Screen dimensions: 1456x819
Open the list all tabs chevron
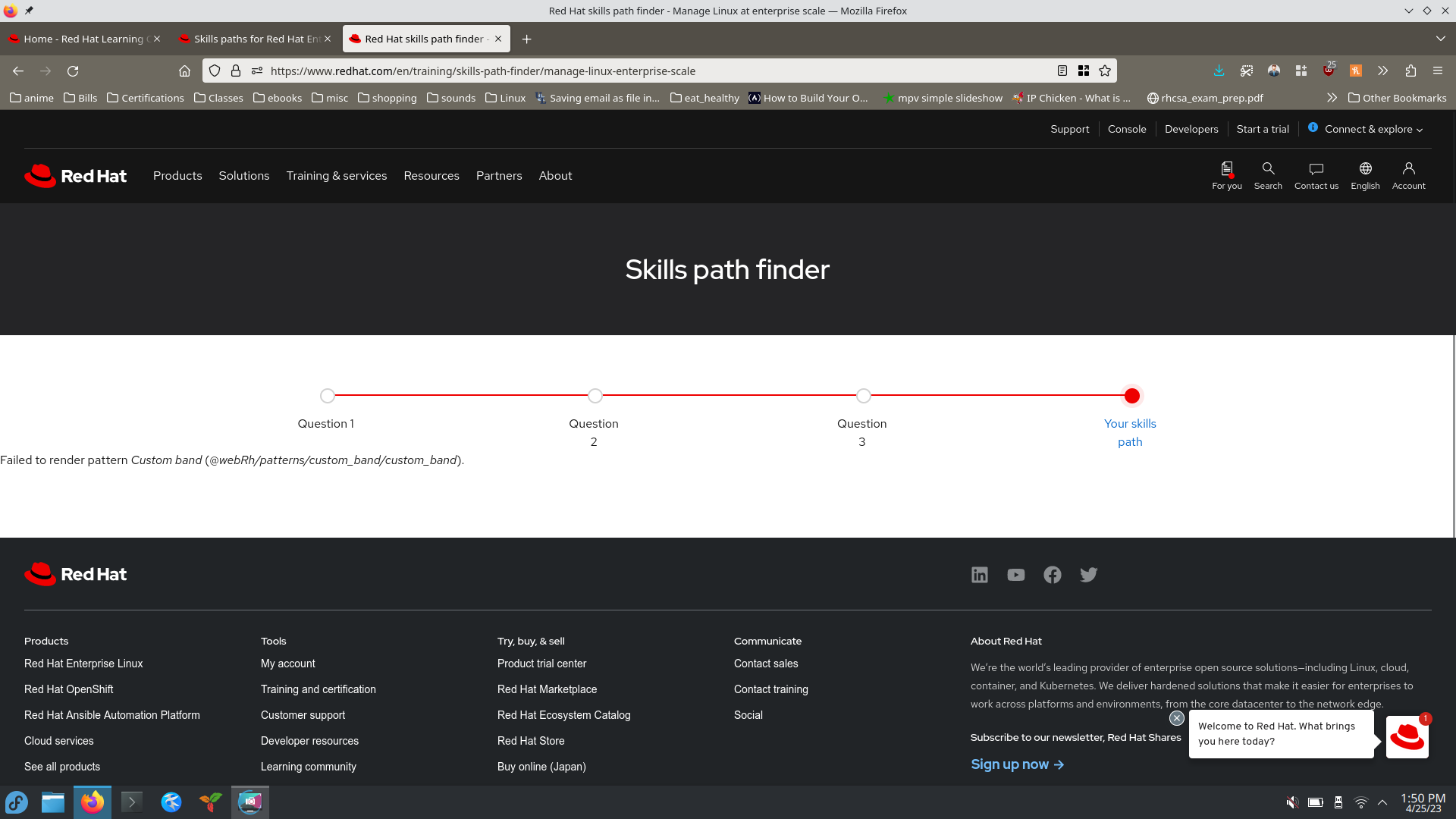point(1439,39)
